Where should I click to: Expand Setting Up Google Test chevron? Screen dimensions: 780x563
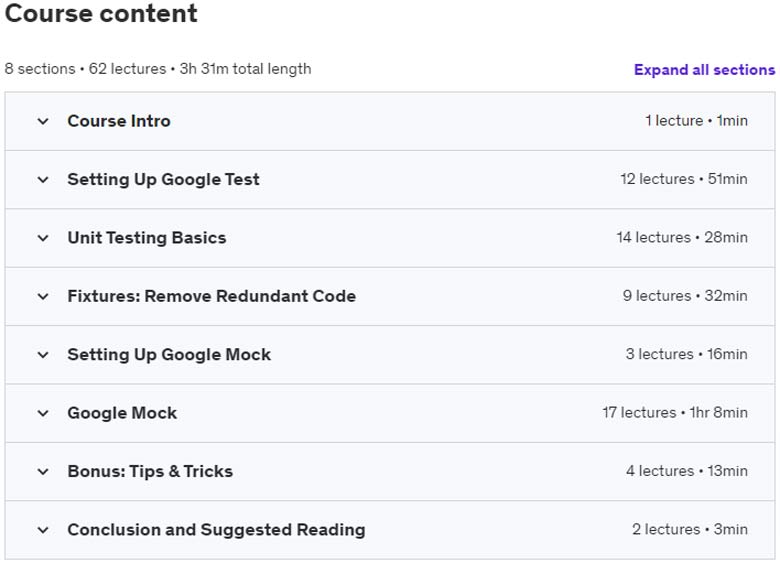pos(43,180)
